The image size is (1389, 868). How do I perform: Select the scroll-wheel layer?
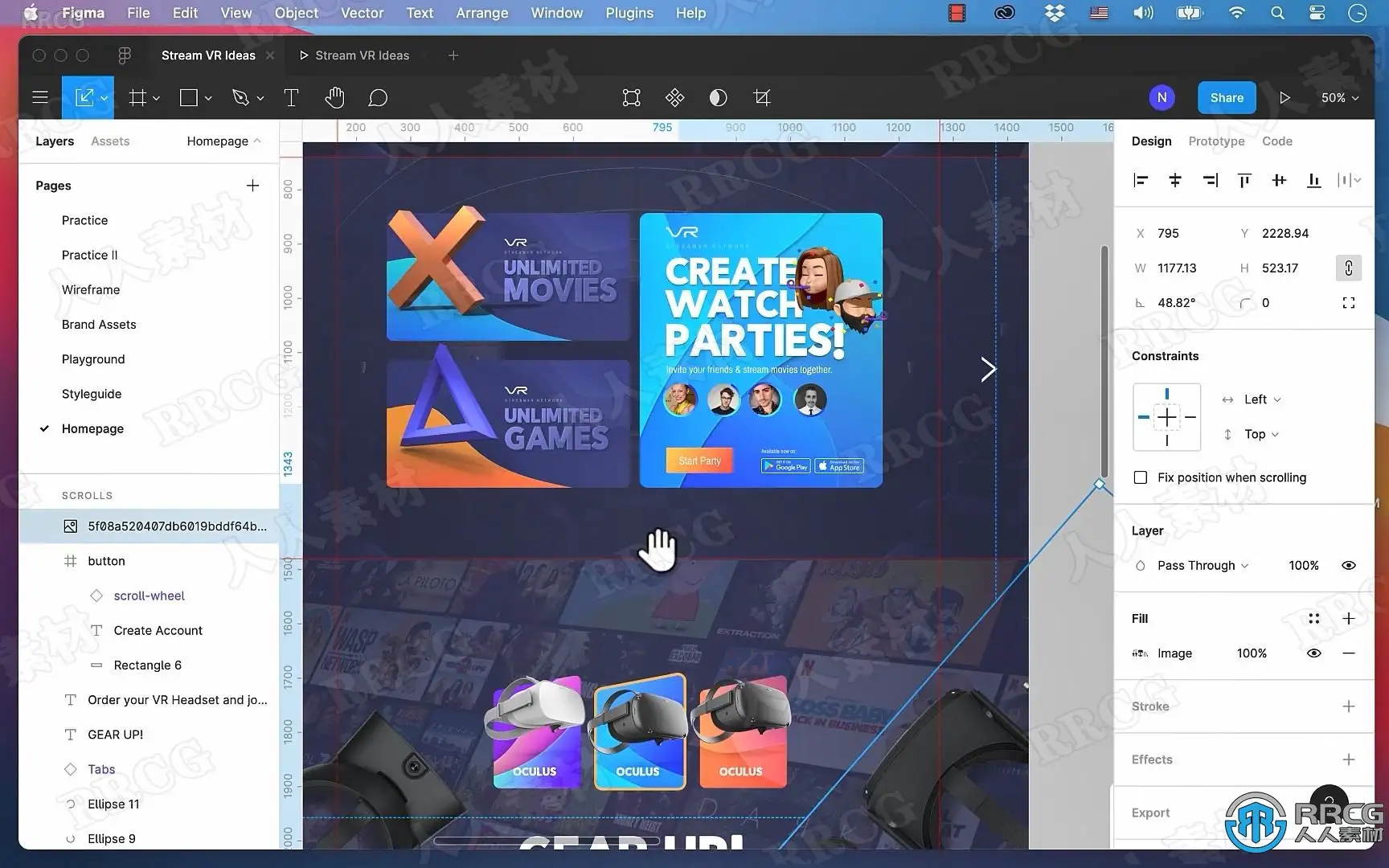149,596
